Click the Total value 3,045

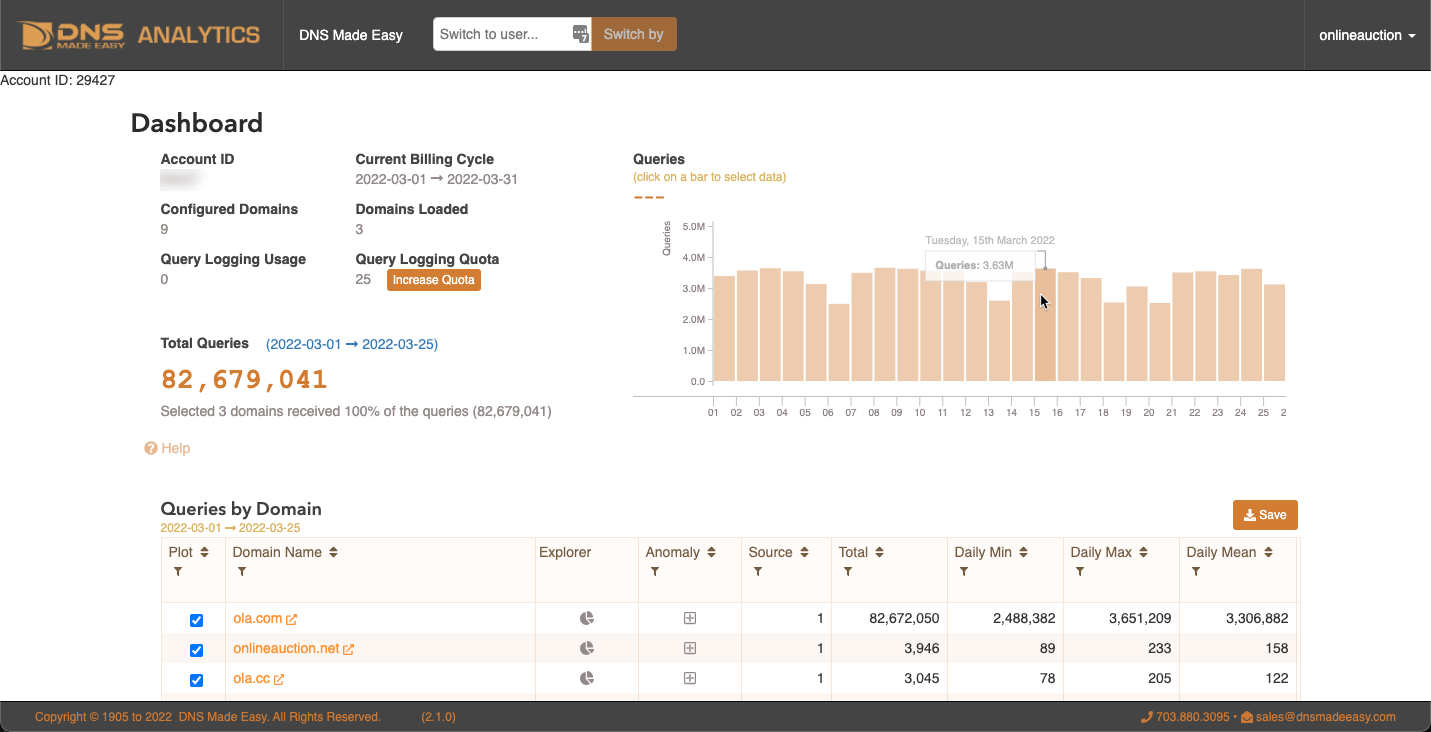coord(921,678)
